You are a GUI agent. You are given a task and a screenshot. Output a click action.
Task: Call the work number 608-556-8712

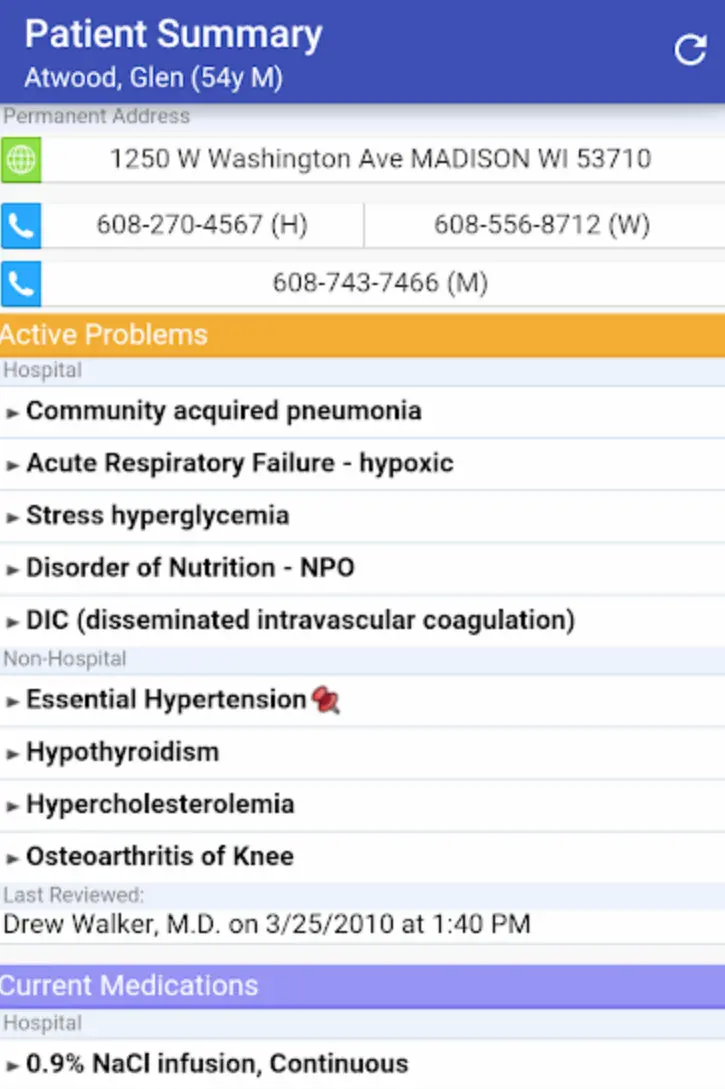(541, 225)
